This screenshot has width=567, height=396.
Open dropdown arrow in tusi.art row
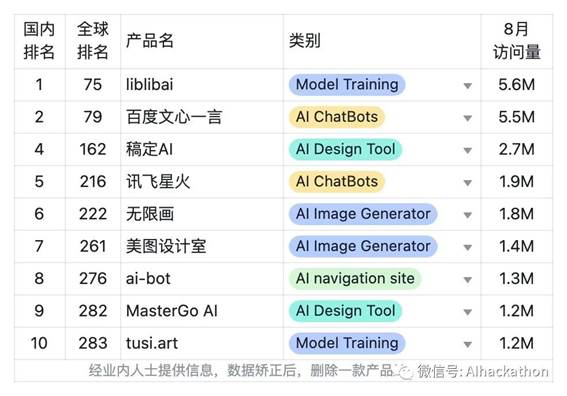tap(468, 344)
